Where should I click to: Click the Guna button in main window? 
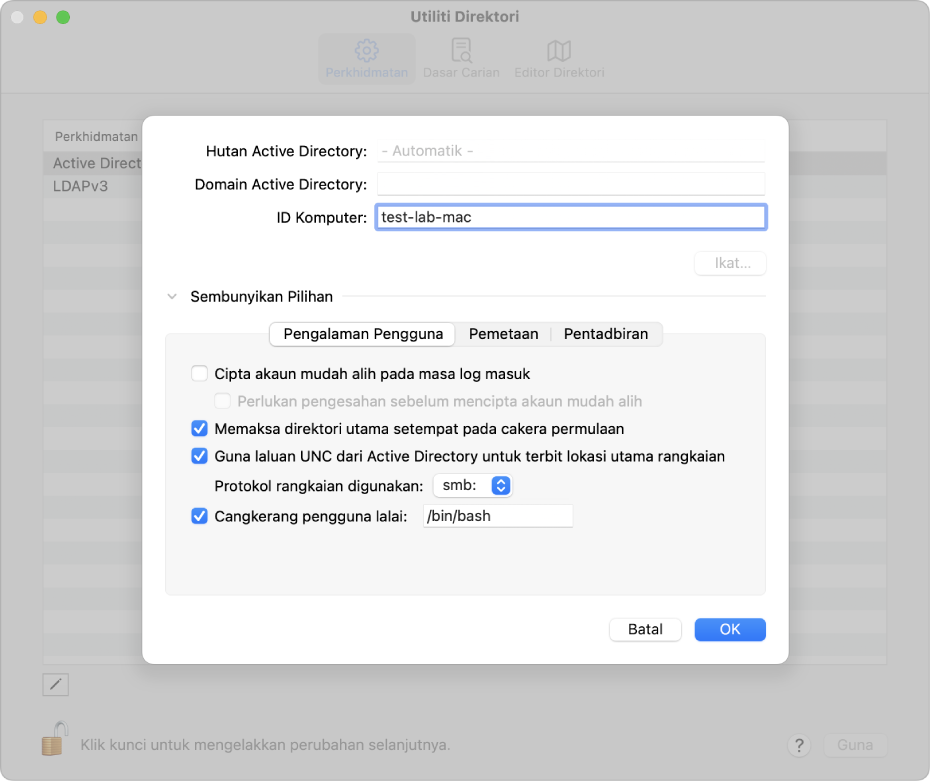click(855, 745)
